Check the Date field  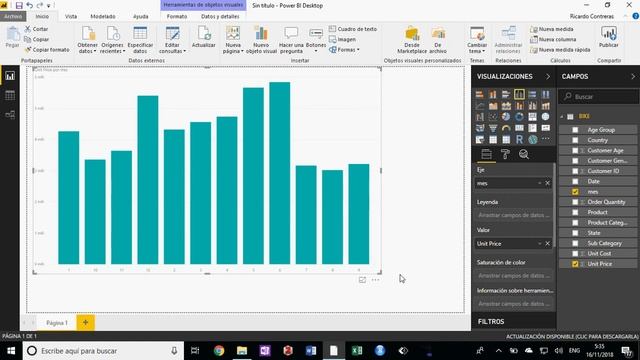click(575, 181)
